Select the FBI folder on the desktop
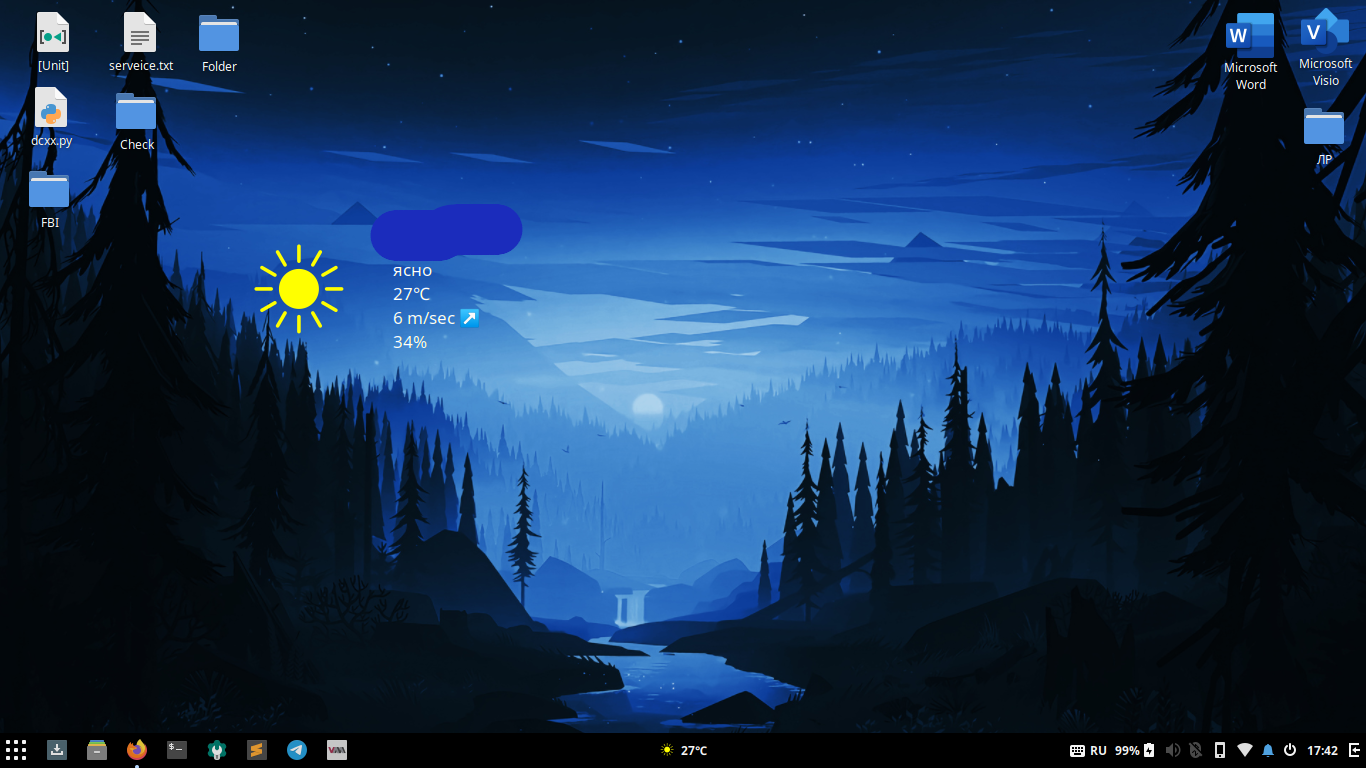Screen dimensions: 1366x768 [49, 199]
